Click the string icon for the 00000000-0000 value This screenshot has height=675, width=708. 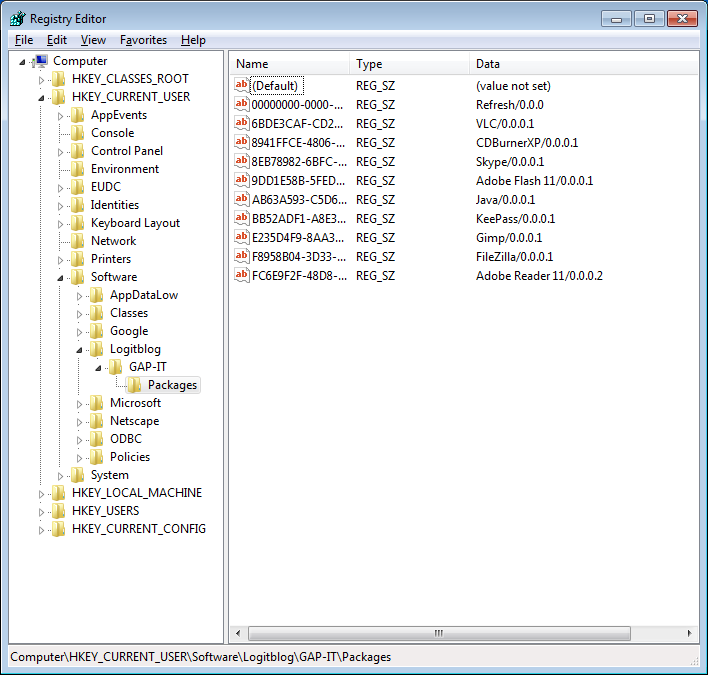tap(242, 104)
